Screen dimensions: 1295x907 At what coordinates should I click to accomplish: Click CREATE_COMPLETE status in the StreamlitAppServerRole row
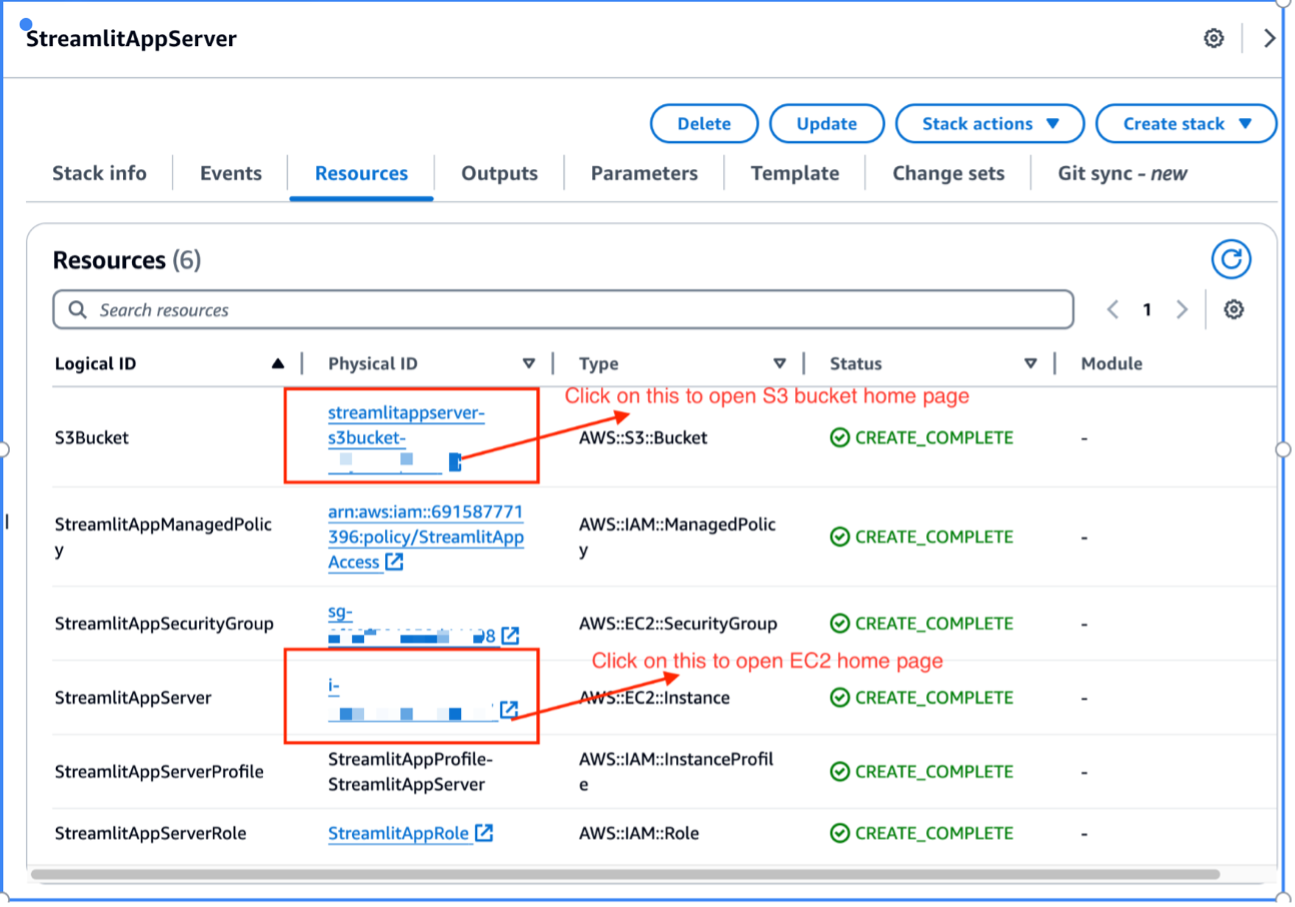[x=921, y=833]
